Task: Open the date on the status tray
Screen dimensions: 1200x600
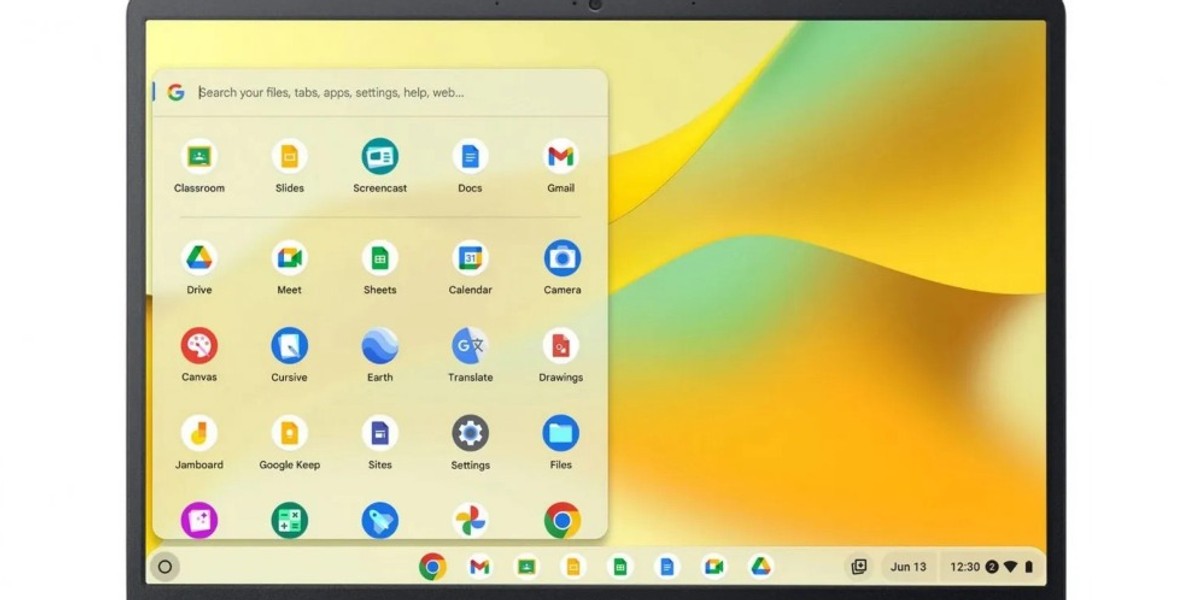Action: pos(908,566)
